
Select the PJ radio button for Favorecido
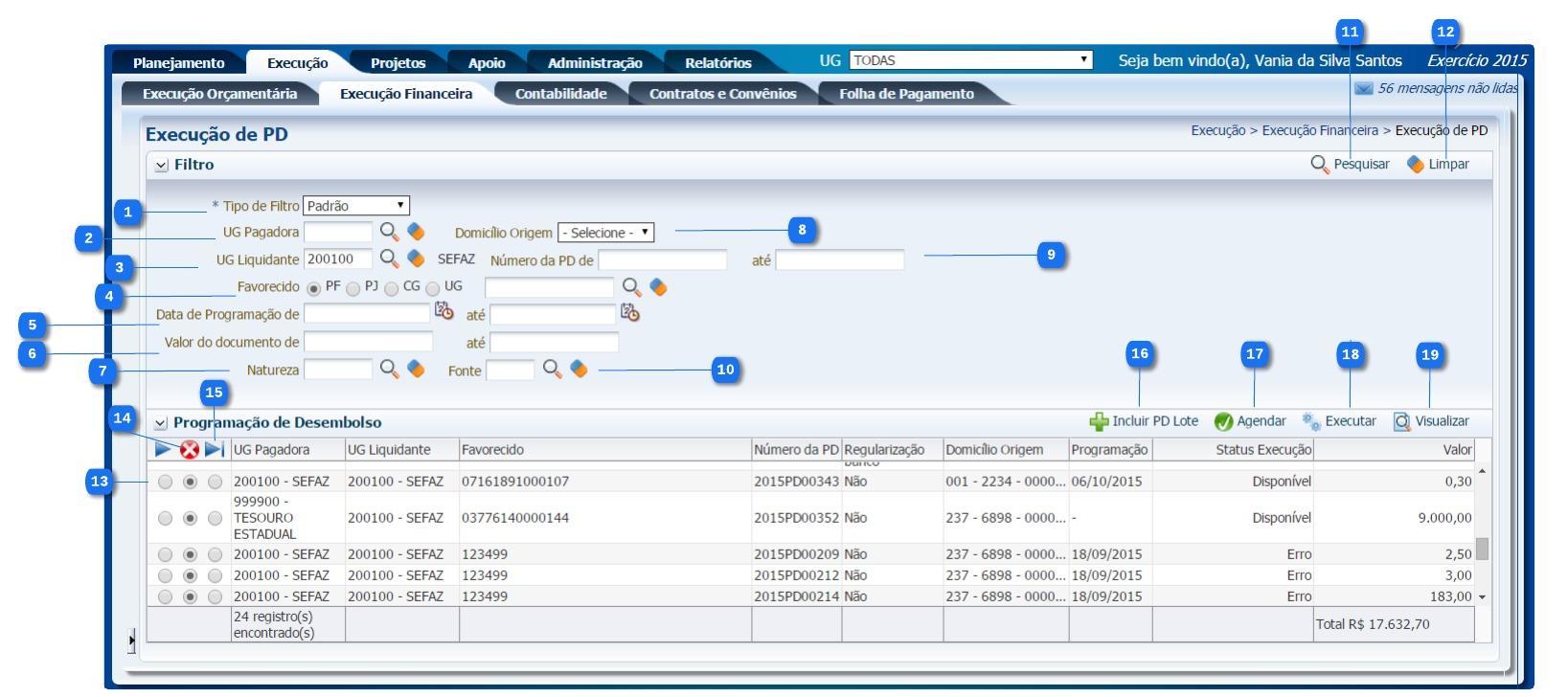click(353, 288)
